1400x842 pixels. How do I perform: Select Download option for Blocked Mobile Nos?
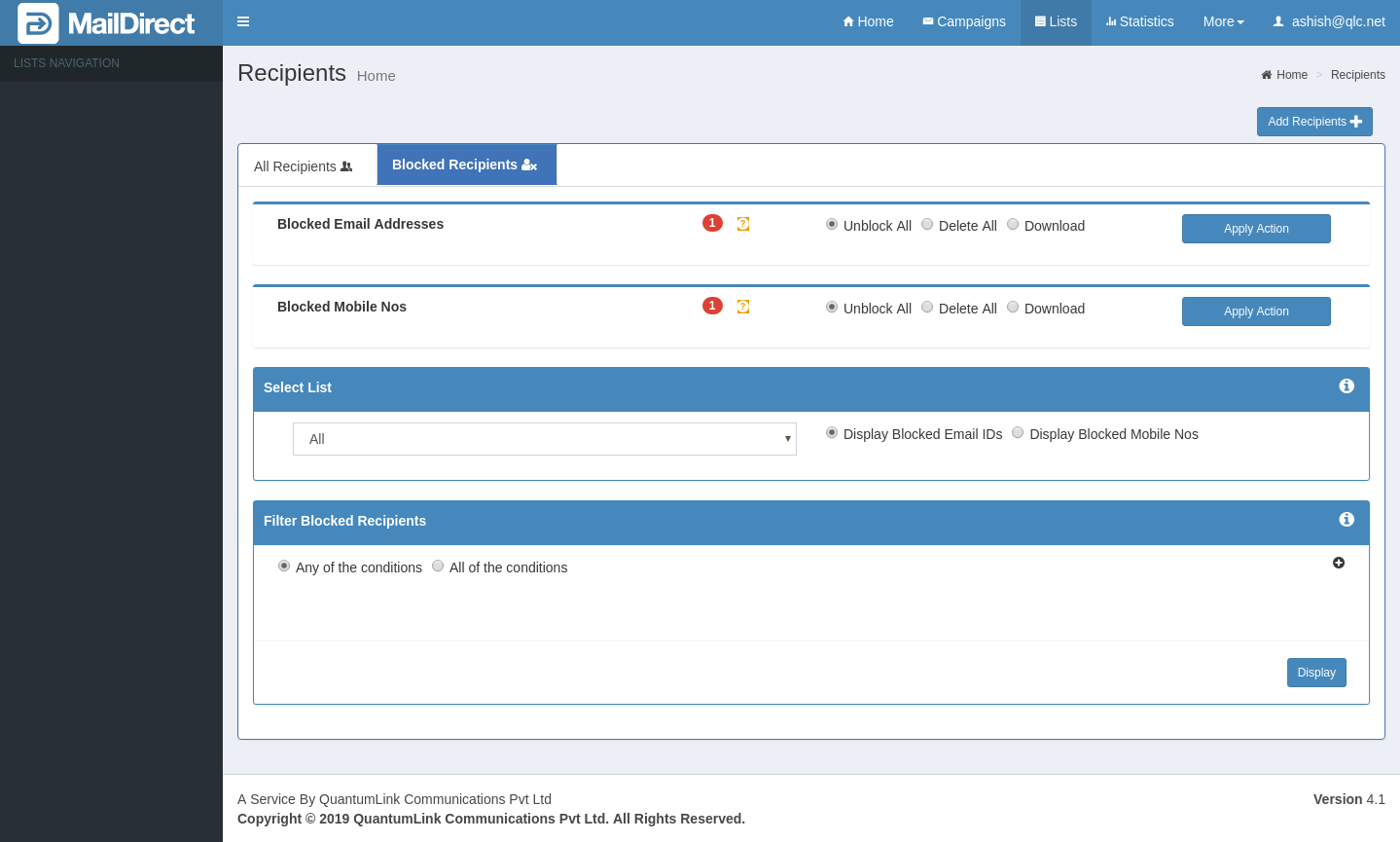1013,308
